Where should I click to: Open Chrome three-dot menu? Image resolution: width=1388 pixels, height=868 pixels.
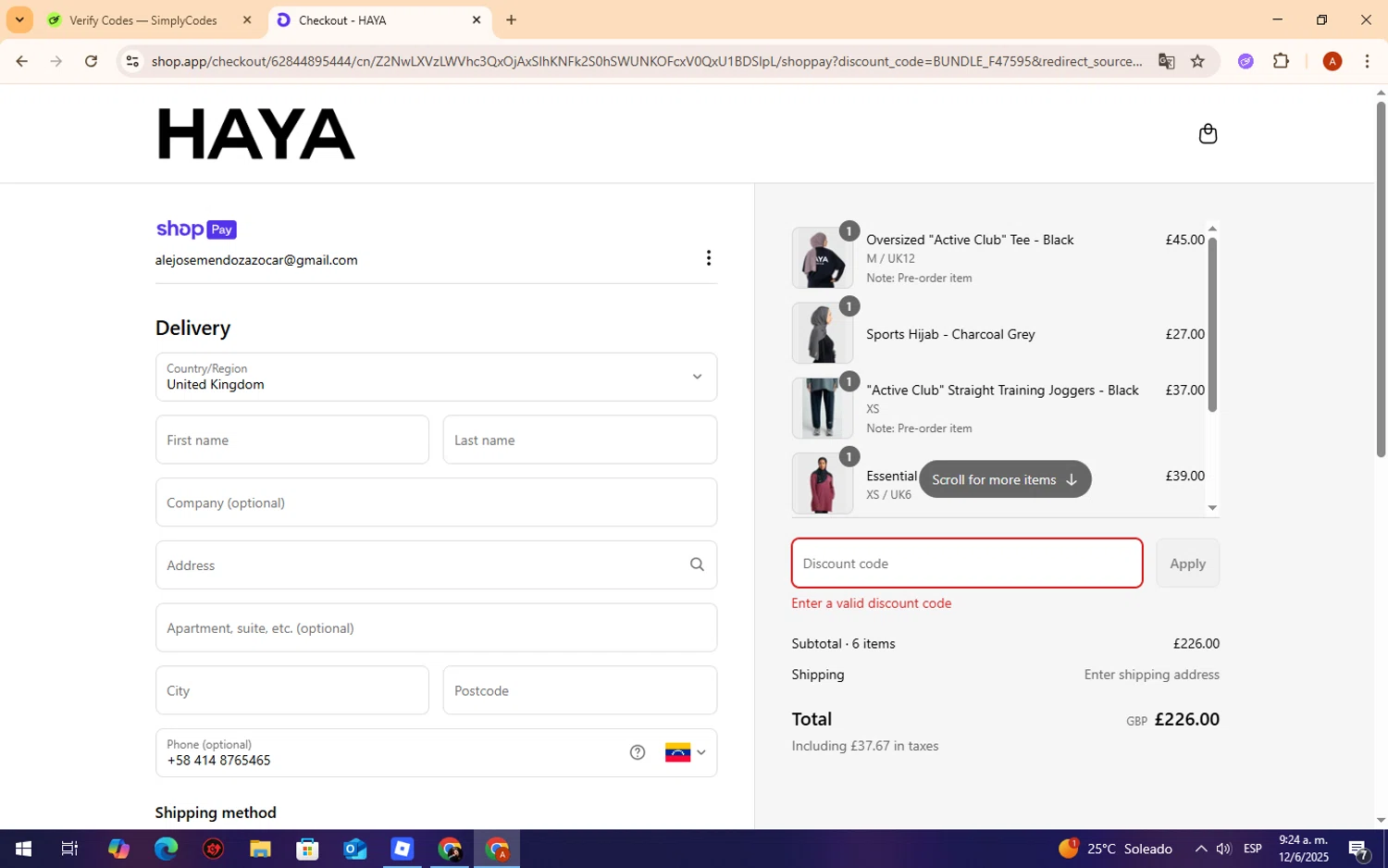[x=1367, y=61]
